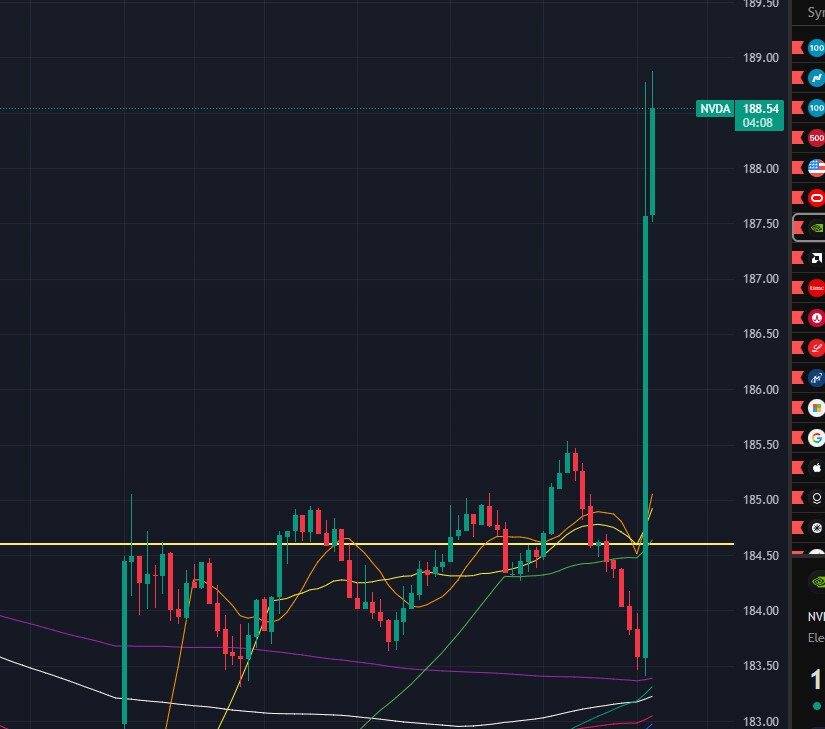Click the 187.00 price axis label
Screen dimensions: 825x729
[x=760, y=279]
